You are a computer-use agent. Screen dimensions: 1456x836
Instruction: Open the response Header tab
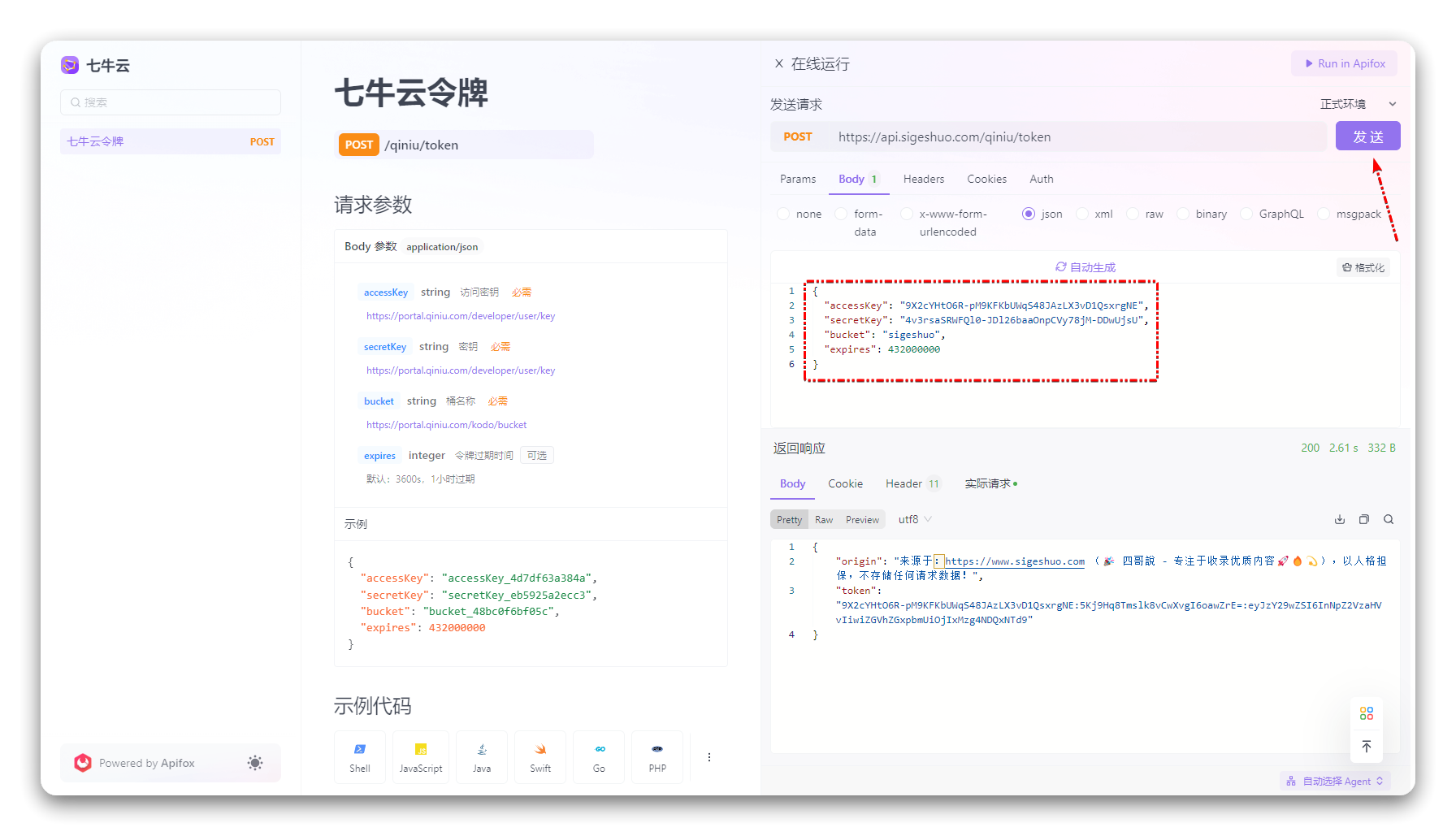point(912,483)
